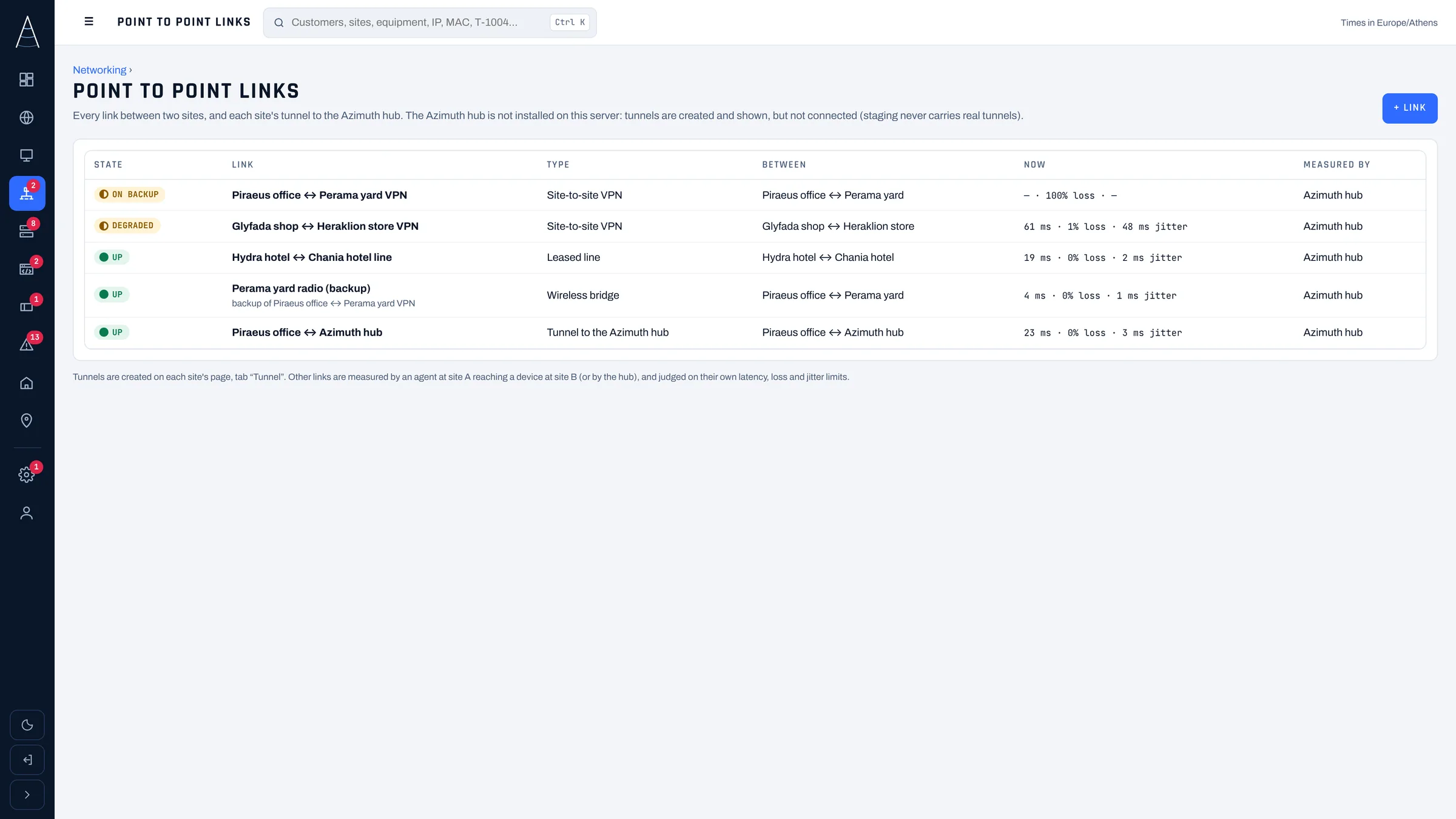Select the active network topology sidebar icon
The height and width of the screenshot is (819, 1456).
[x=27, y=194]
